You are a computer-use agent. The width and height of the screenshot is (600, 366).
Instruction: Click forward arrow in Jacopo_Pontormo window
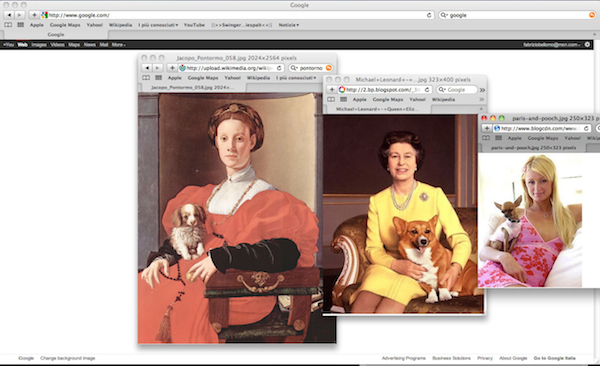tap(157, 68)
